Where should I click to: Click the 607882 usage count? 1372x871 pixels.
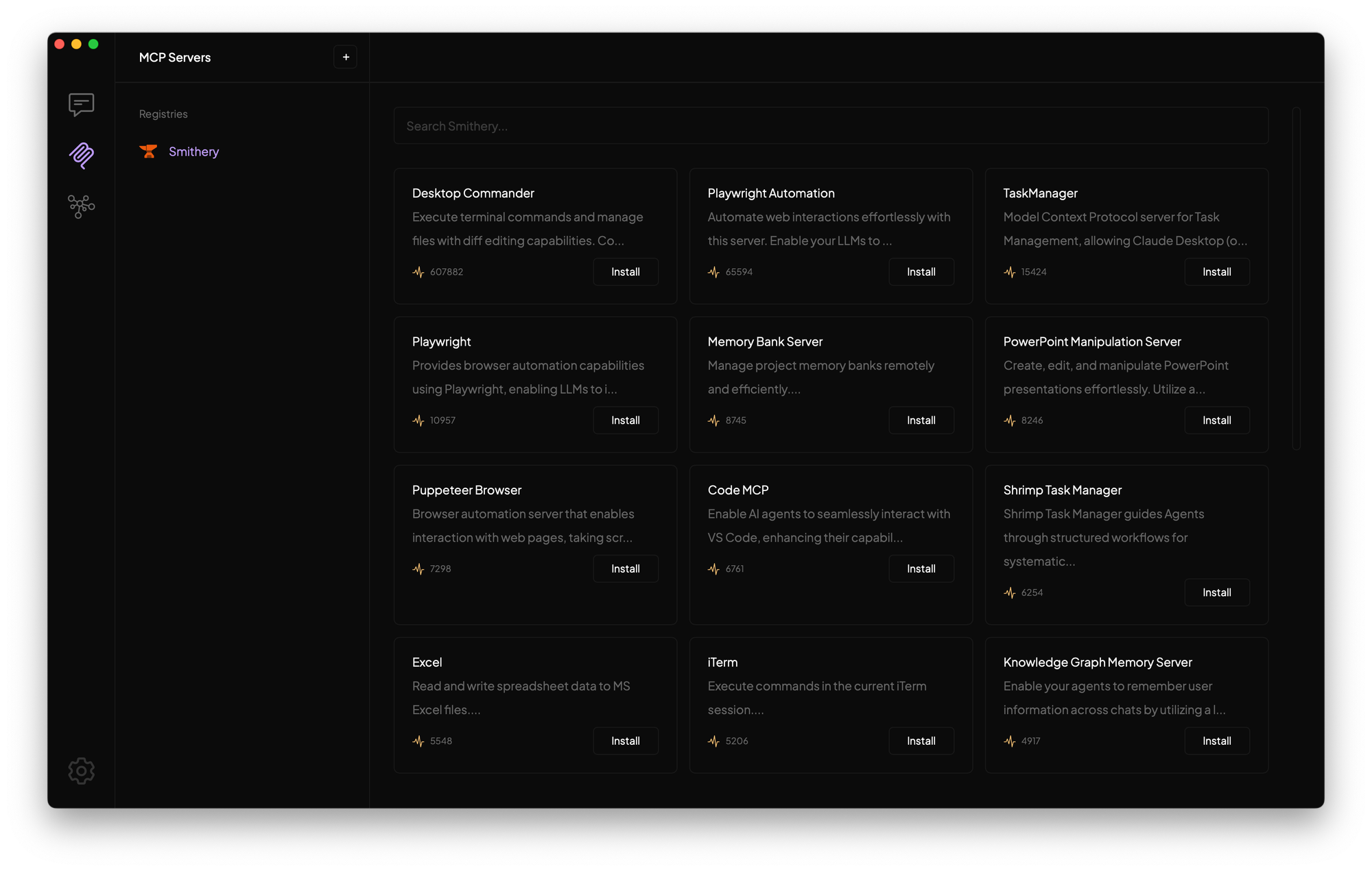click(447, 272)
